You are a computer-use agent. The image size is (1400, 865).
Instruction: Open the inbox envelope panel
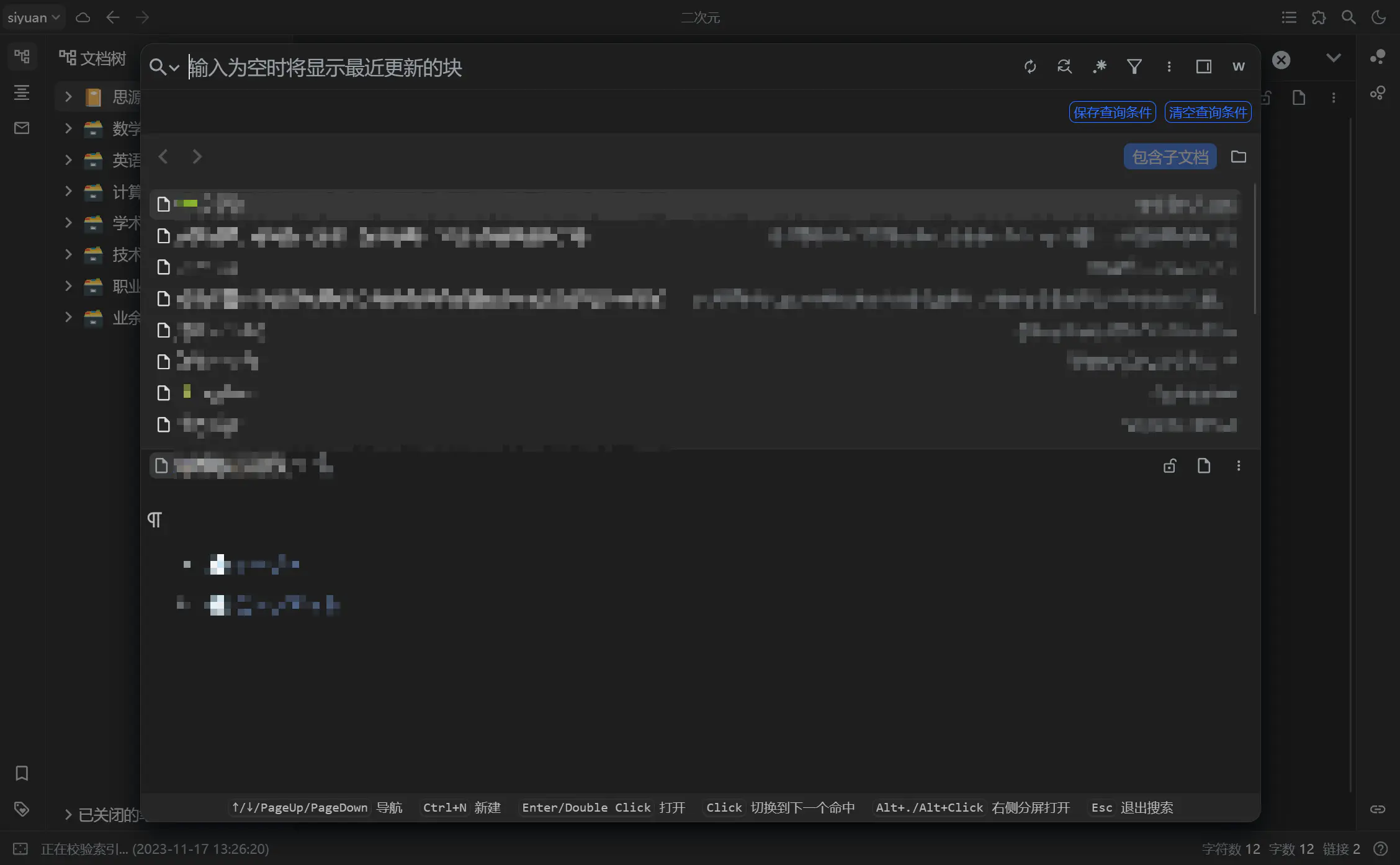pos(22,128)
